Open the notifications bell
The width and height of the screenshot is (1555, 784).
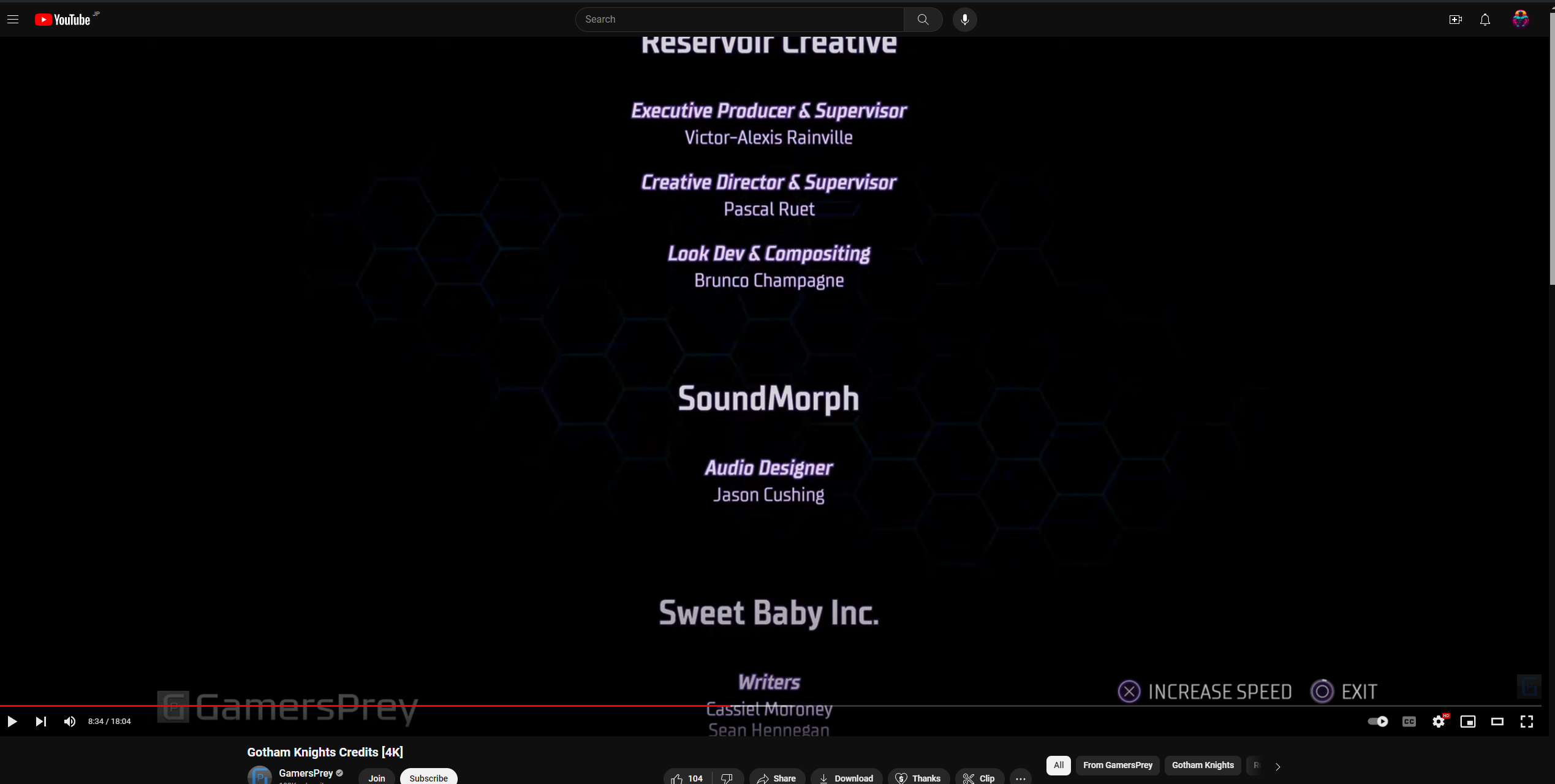pyautogui.click(x=1485, y=20)
